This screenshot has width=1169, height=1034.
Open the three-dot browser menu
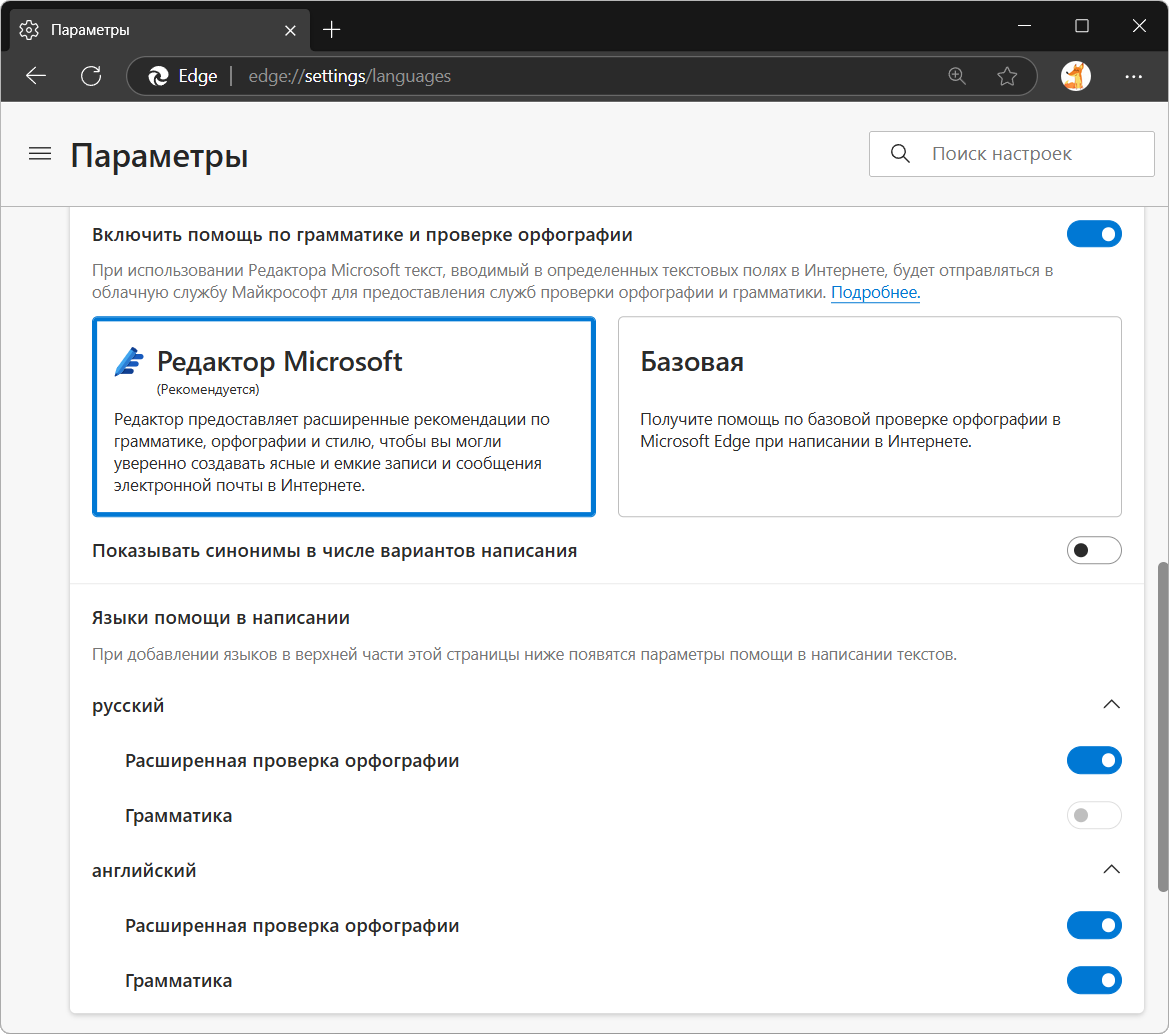coord(1133,76)
